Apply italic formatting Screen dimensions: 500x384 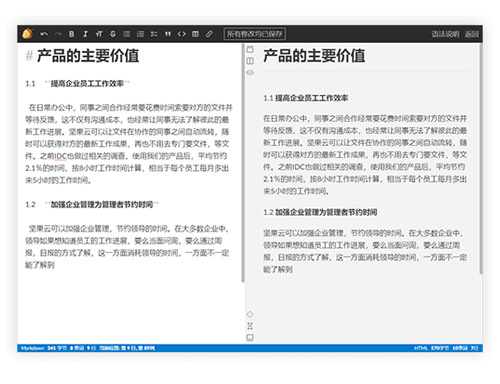click(85, 34)
